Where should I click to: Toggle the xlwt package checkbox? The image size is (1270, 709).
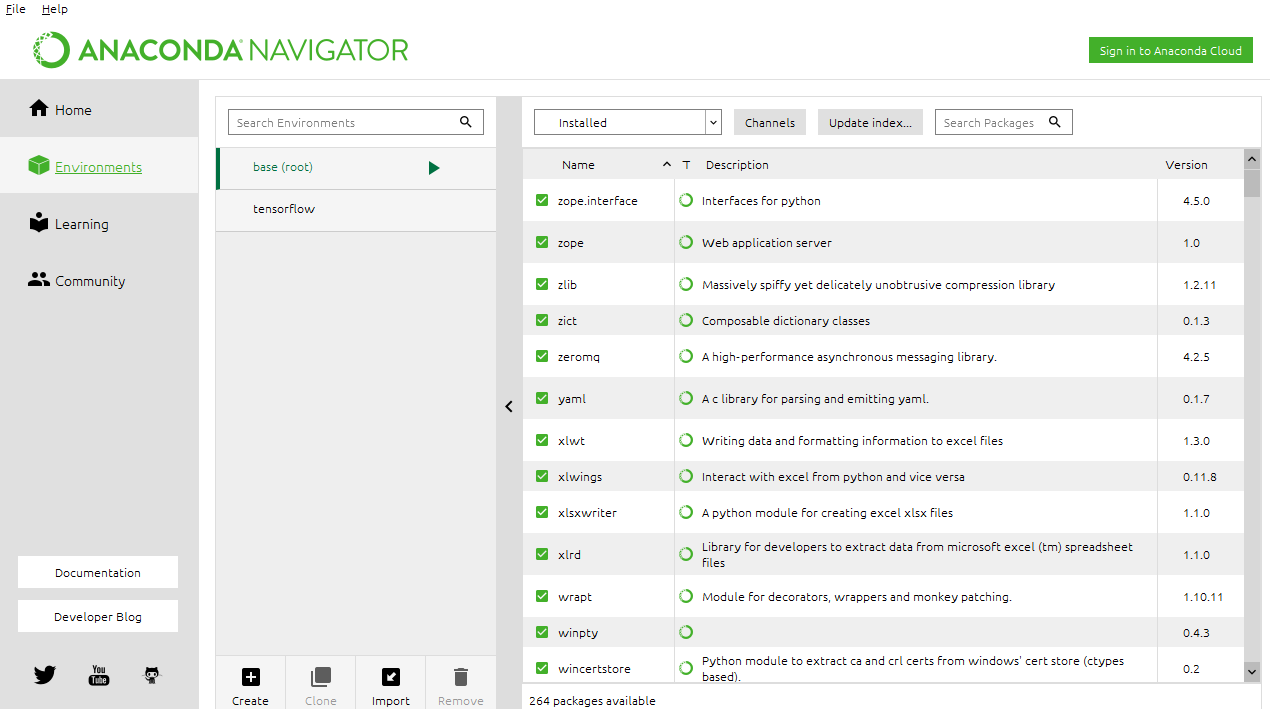coord(542,440)
